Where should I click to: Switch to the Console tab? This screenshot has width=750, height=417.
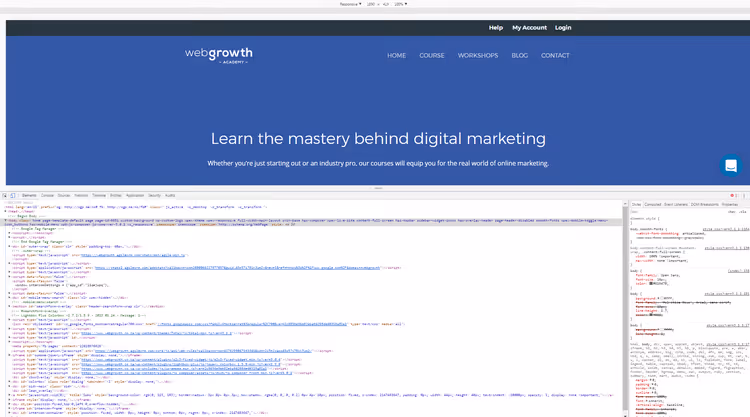(x=47, y=196)
